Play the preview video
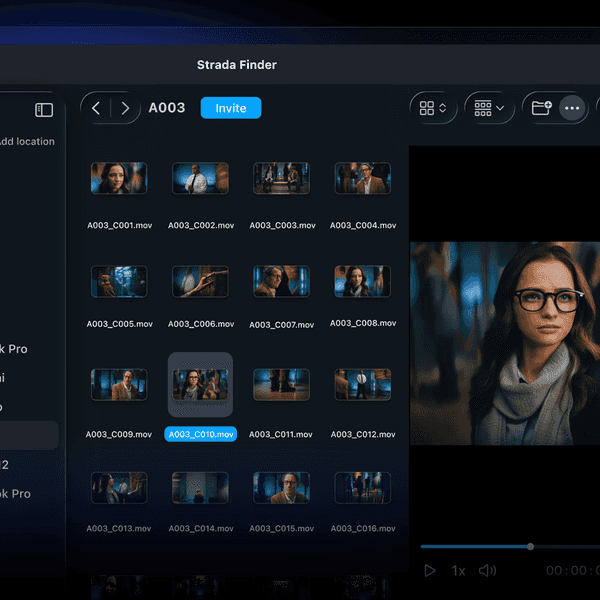This screenshot has height=600, width=600. click(430, 571)
